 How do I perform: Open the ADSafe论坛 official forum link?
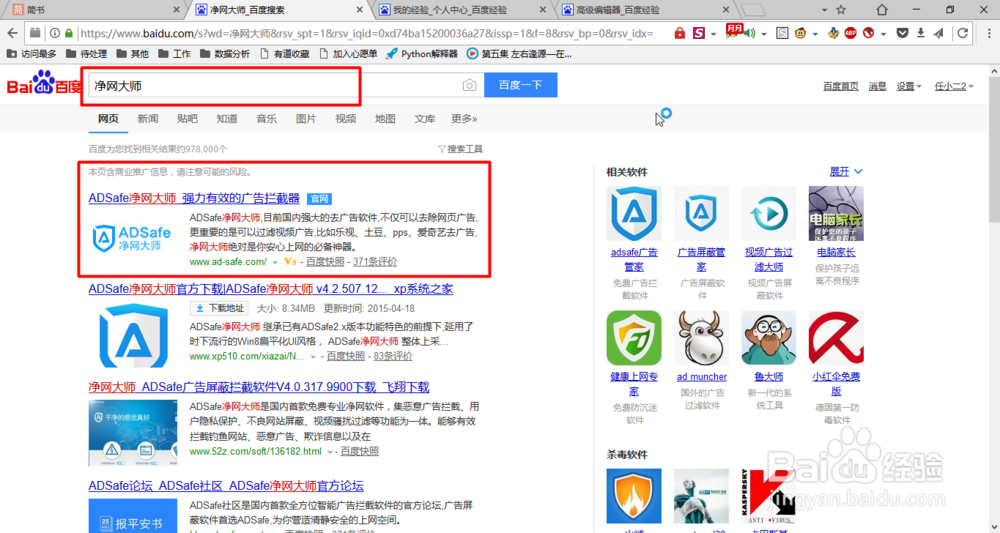[x=226, y=486]
